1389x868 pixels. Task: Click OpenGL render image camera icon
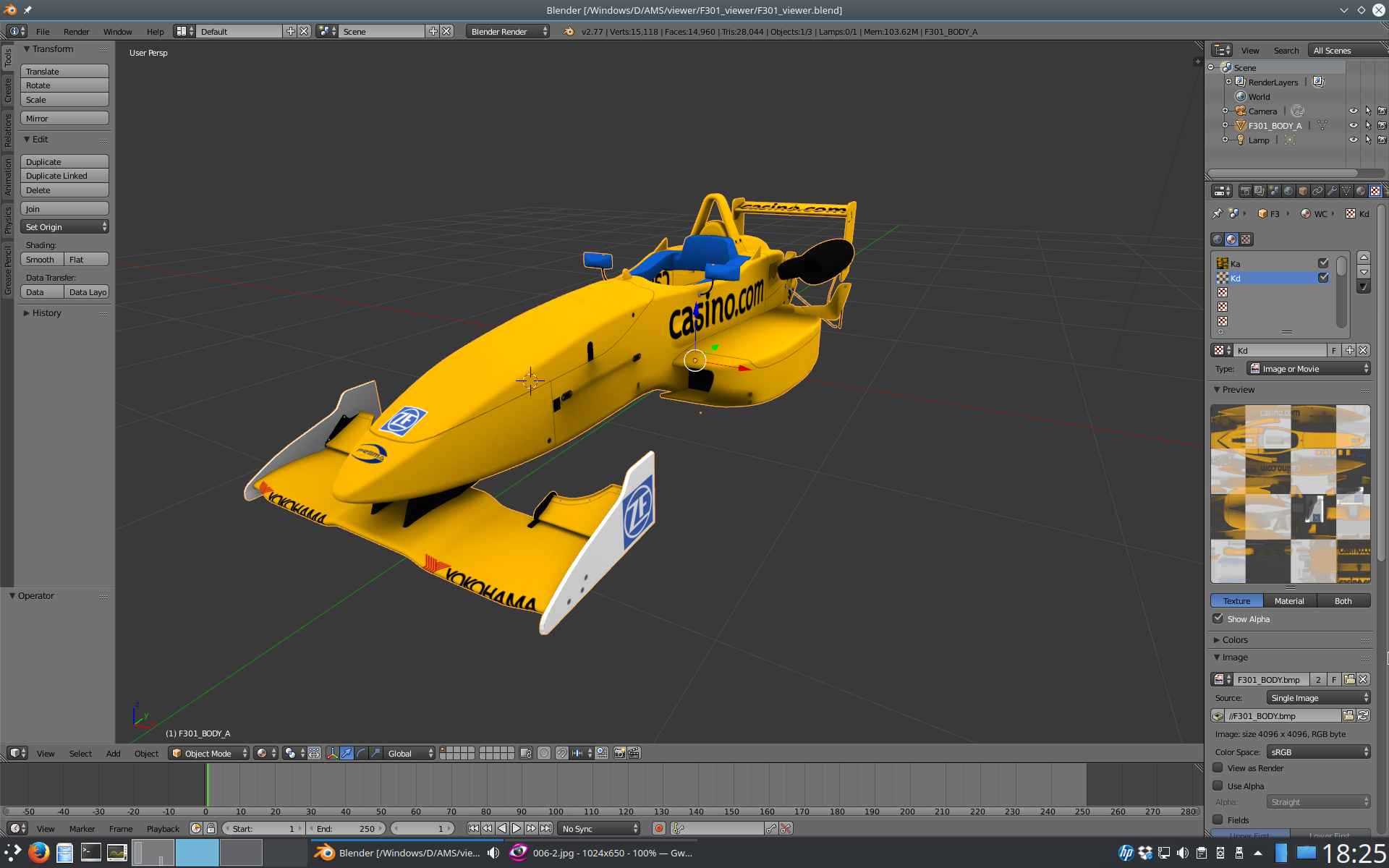[x=620, y=753]
